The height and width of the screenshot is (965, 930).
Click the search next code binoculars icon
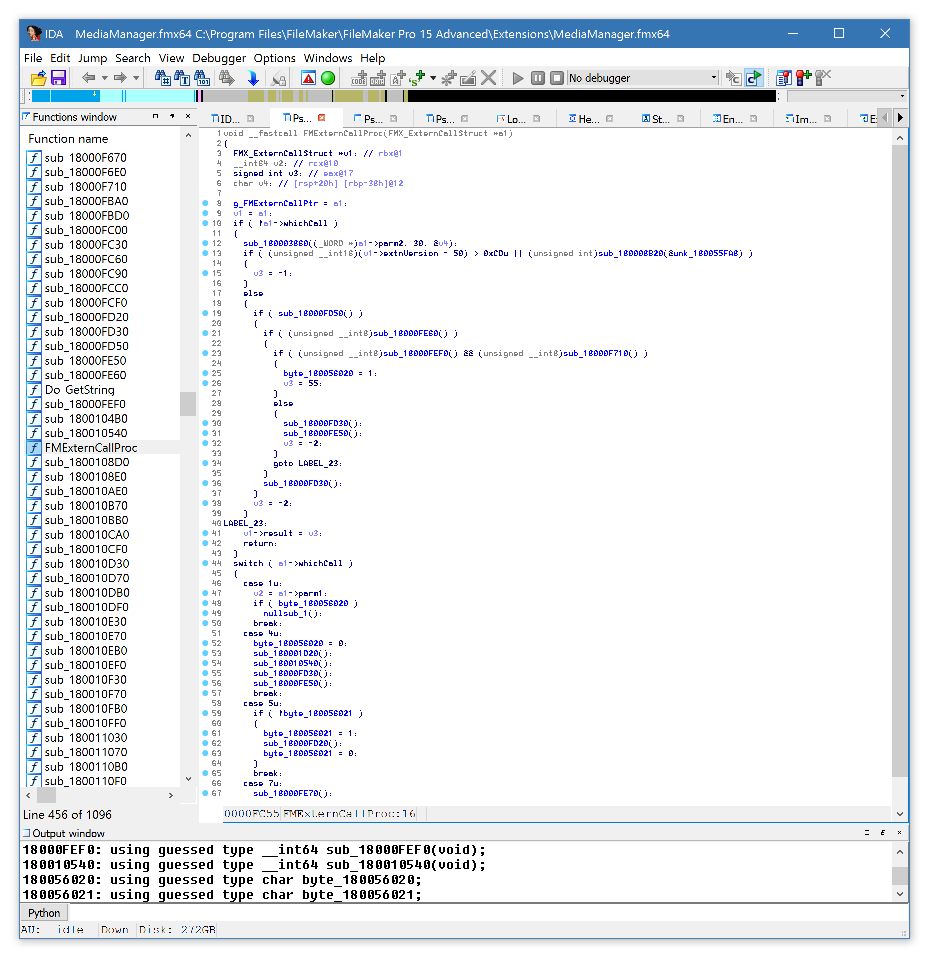[162, 78]
